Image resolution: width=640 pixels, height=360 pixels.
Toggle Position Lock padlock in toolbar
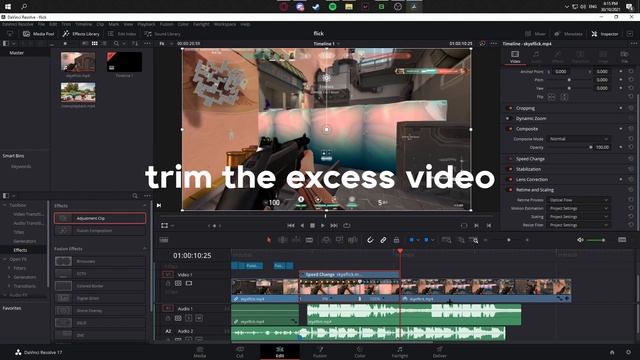[x=396, y=240]
